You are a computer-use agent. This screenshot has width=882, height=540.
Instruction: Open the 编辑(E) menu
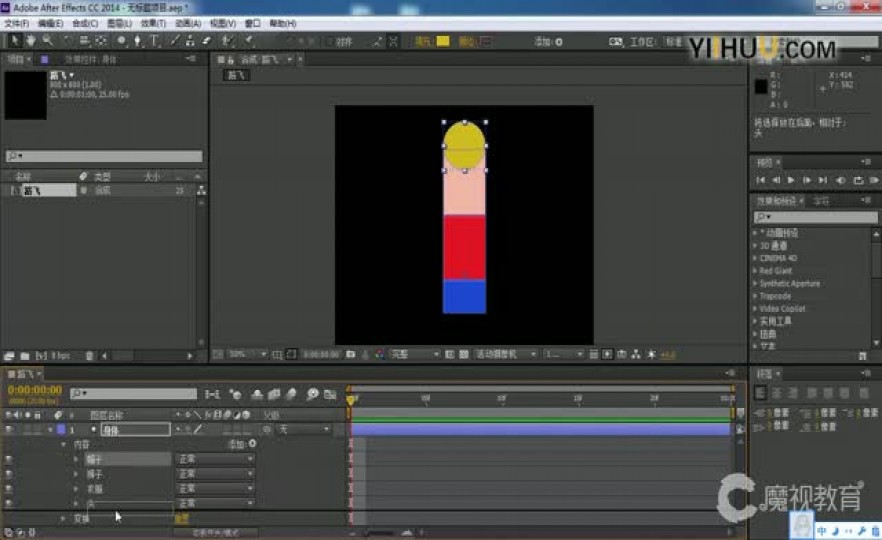pos(50,23)
